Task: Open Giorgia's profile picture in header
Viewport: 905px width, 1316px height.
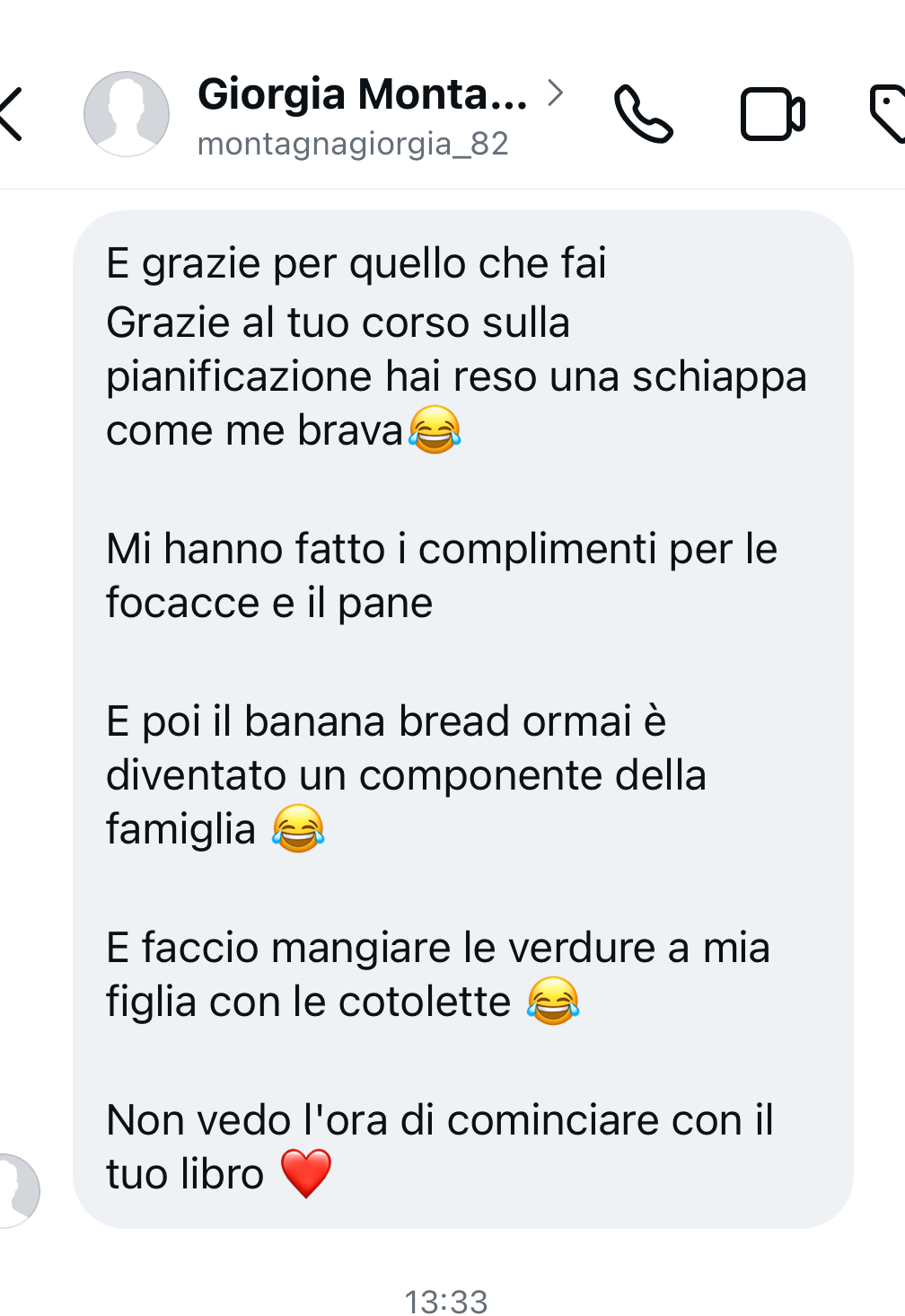Action: [127, 114]
